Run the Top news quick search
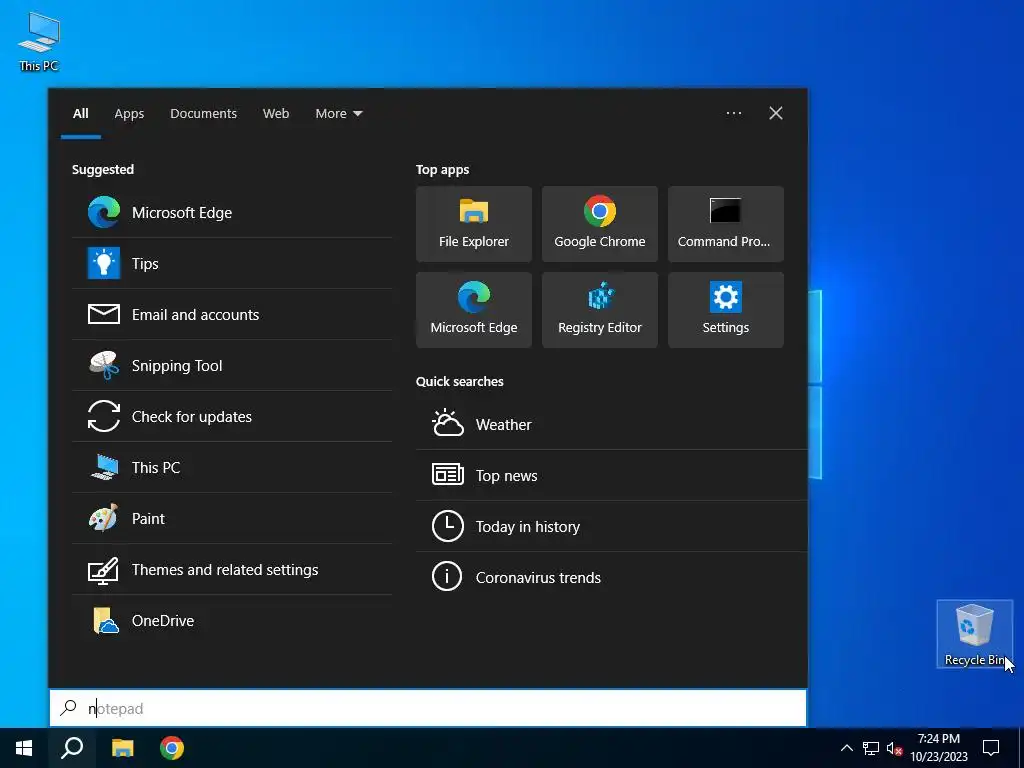 (x=611, y=475)
